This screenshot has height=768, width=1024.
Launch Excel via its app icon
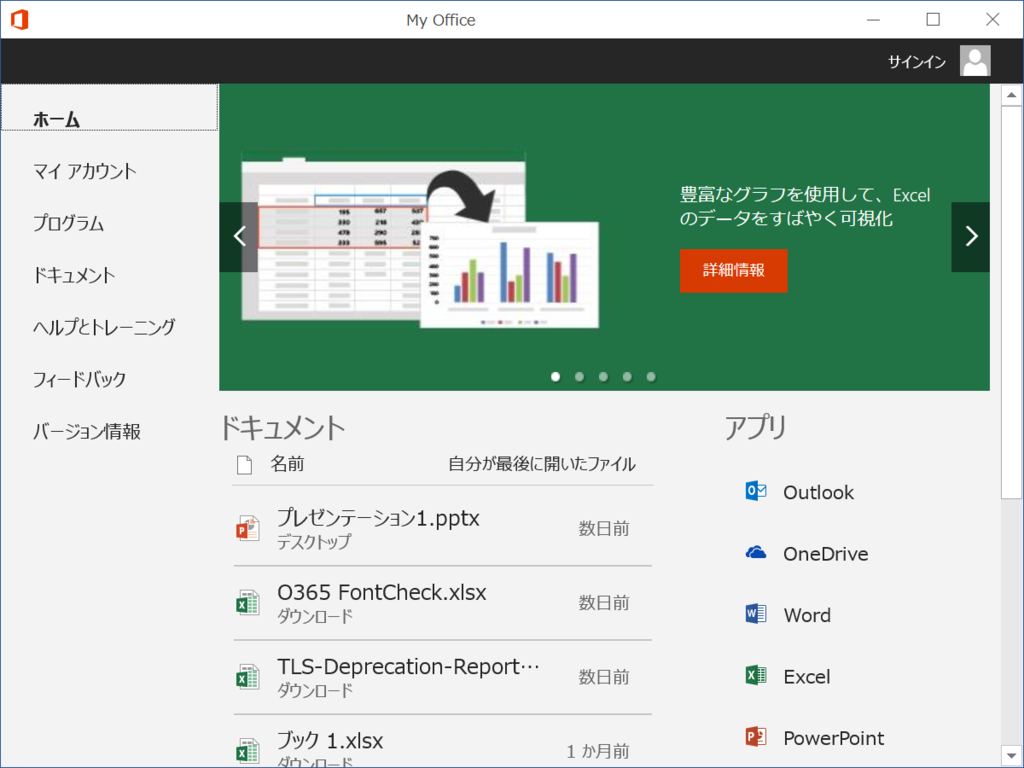coord(756,675)
